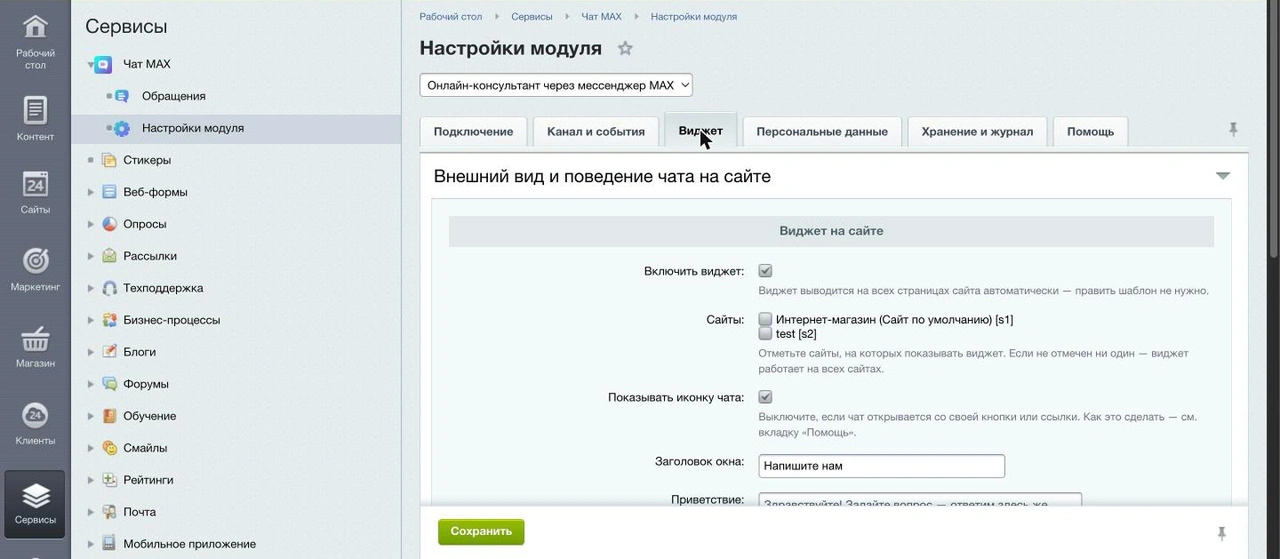The height and width of the screenshot is (559, 1280).
Task: Open the Канал и события tab
Action: click(596, 131)
